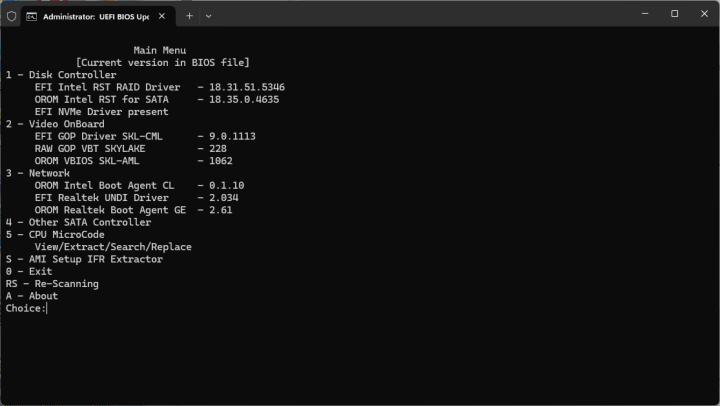720x406 pixels.
Task: Click version 9.0.1113
Action: coord(232,136)
